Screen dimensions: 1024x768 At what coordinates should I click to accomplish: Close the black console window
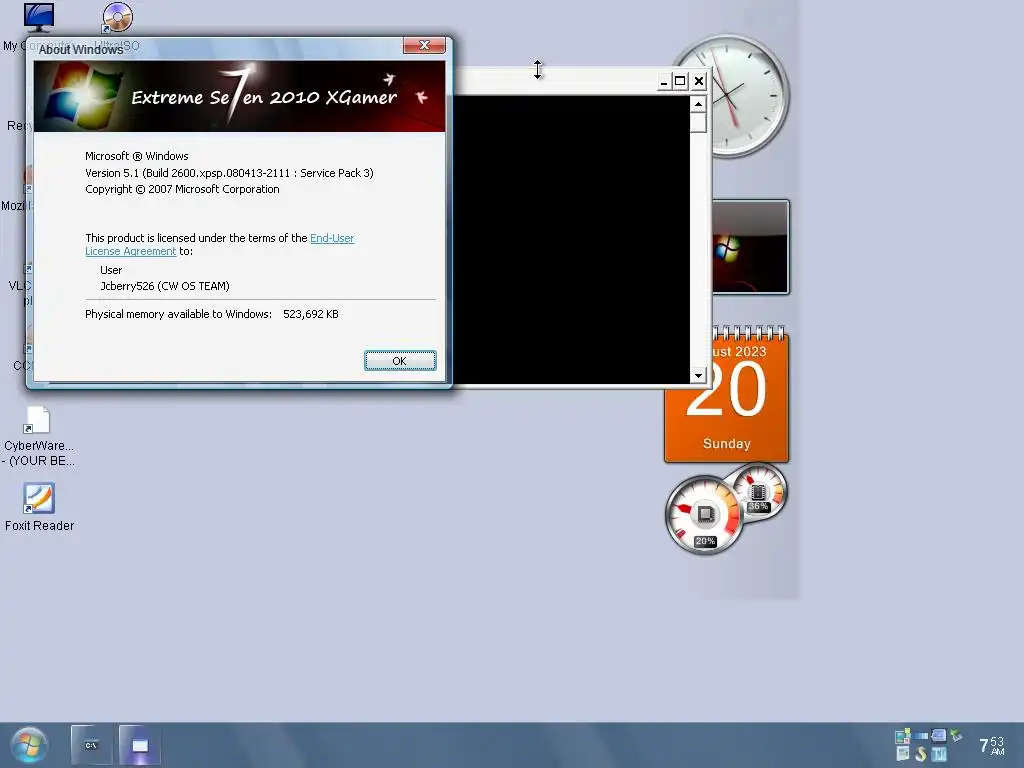coord(699,81)
